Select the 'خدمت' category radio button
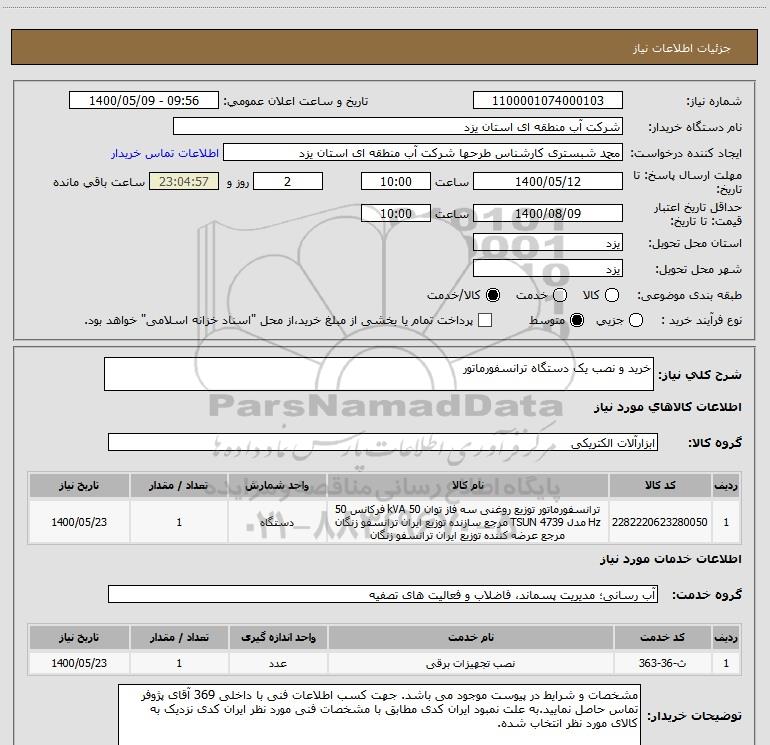Viewport: 770px width, 745px height. point(560,295)
